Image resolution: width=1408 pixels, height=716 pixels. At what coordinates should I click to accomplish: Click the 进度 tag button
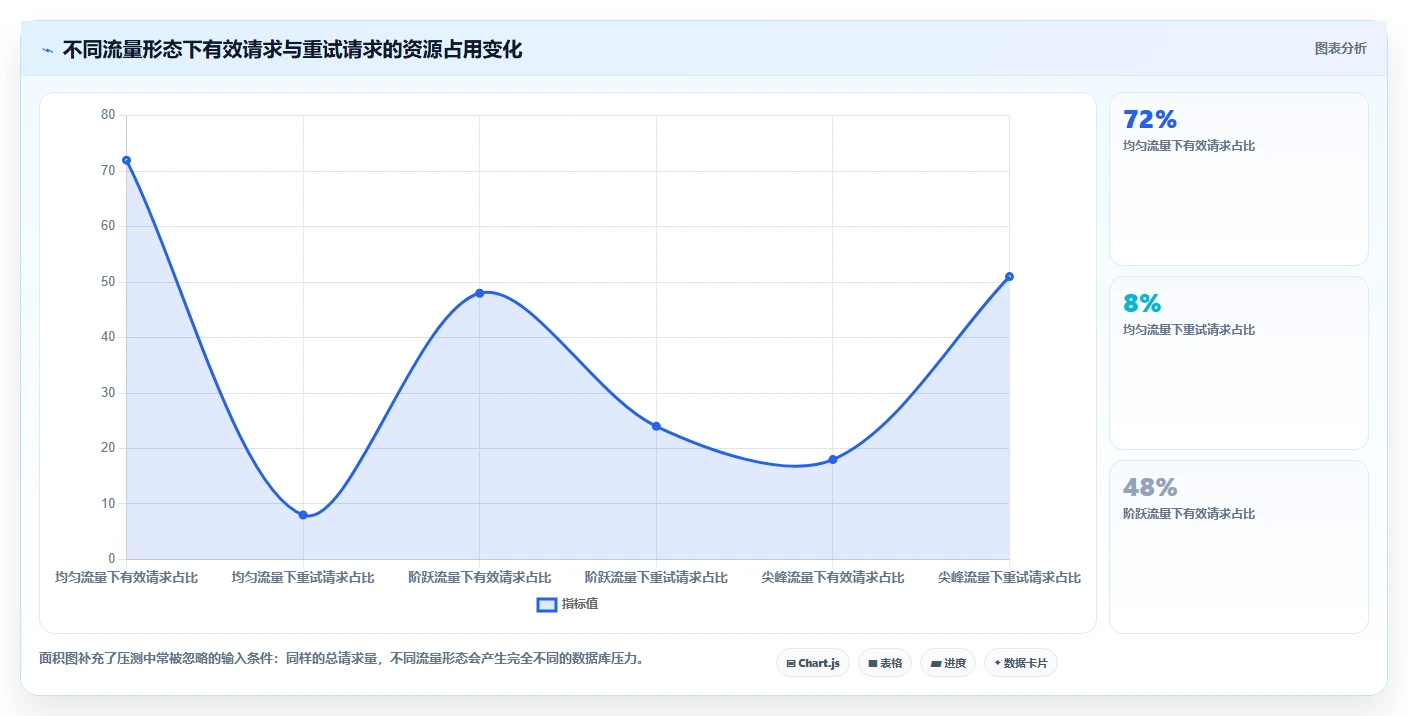[x=948, y=663]
